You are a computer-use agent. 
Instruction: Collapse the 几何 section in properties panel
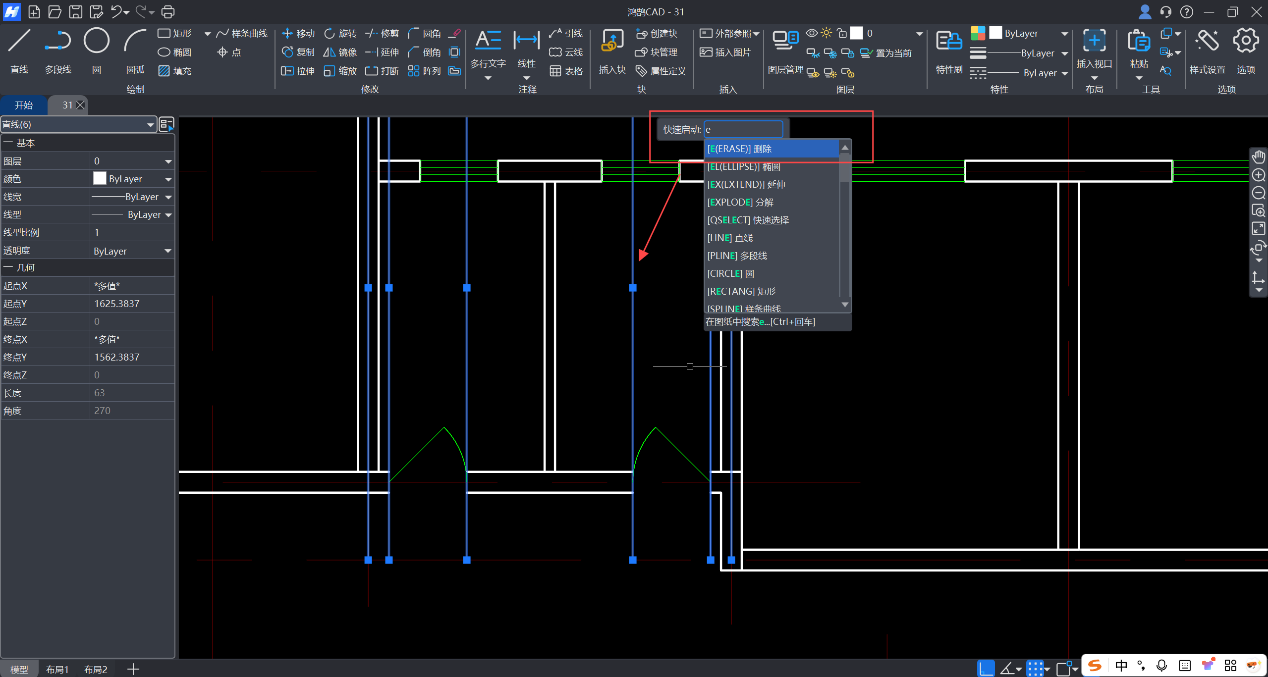[x=8, y=268]
